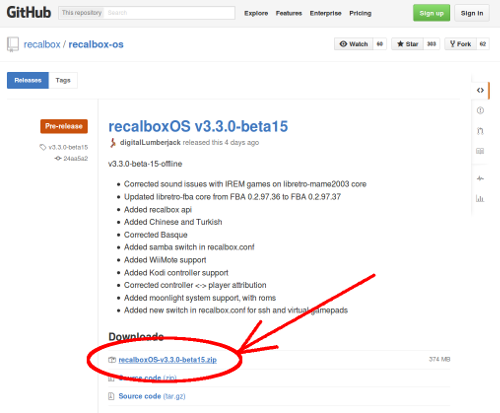Open the Explore menu item
This screenshot has width=500, height=413.
click(x=256, y=13)
